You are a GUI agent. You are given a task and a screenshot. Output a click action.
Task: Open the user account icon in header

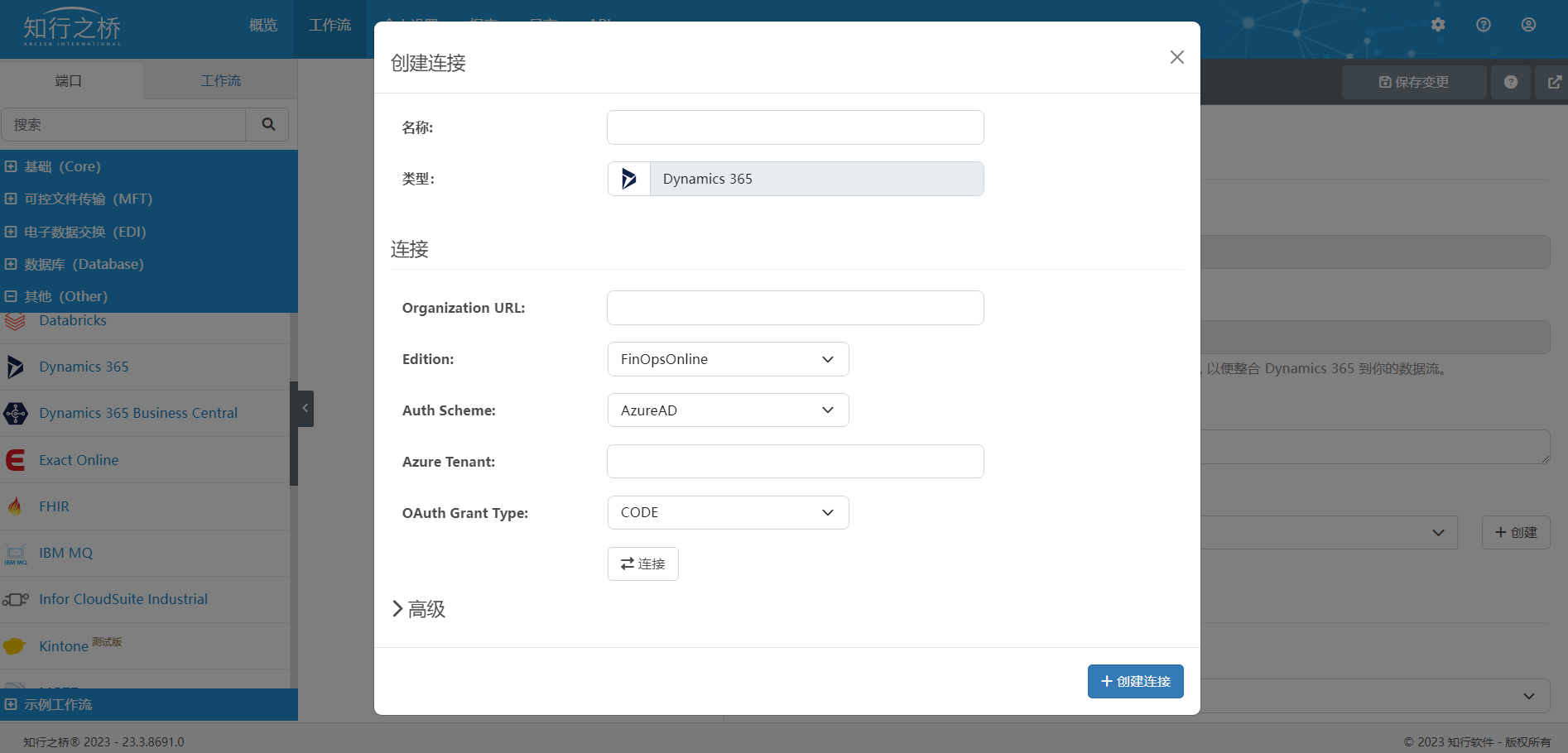[x=1529, y=25]
